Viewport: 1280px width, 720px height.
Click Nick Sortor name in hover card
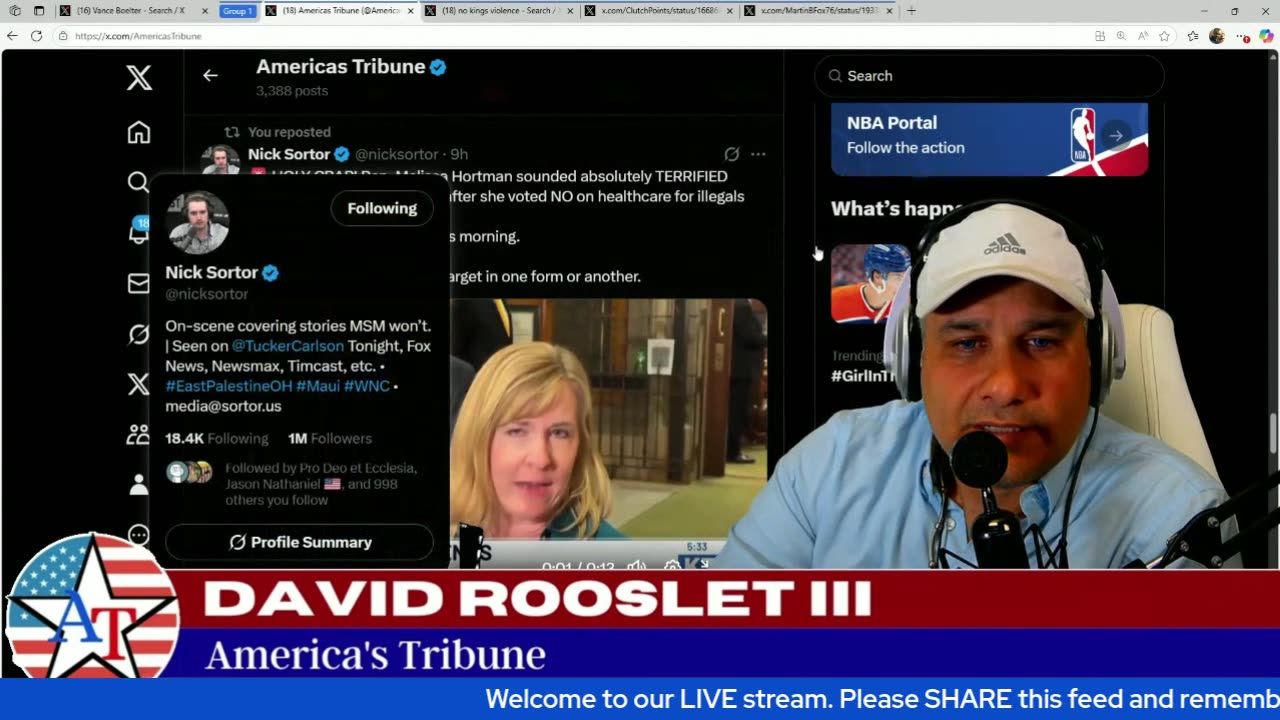click(x=212, y=272)
